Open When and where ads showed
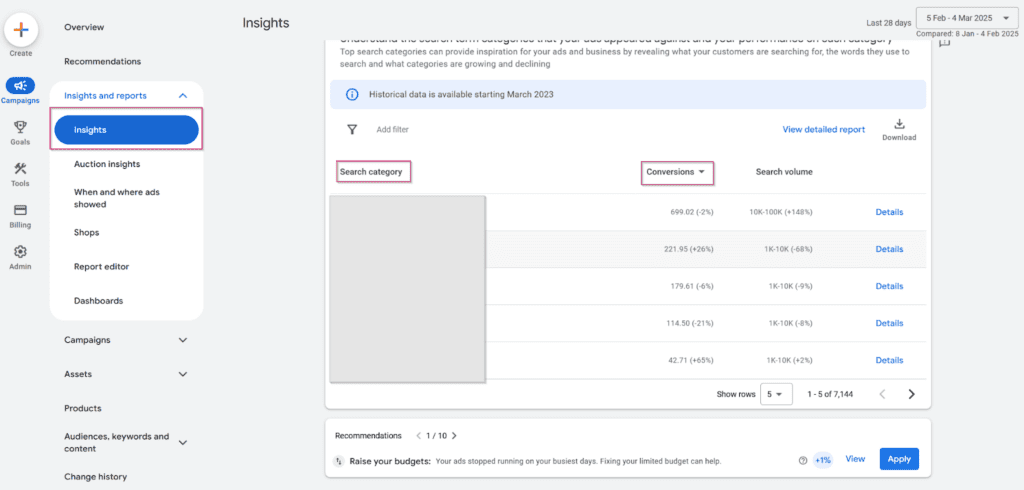Image resolution: width=1024 pixels, height=490 pixels. point(117,198)
